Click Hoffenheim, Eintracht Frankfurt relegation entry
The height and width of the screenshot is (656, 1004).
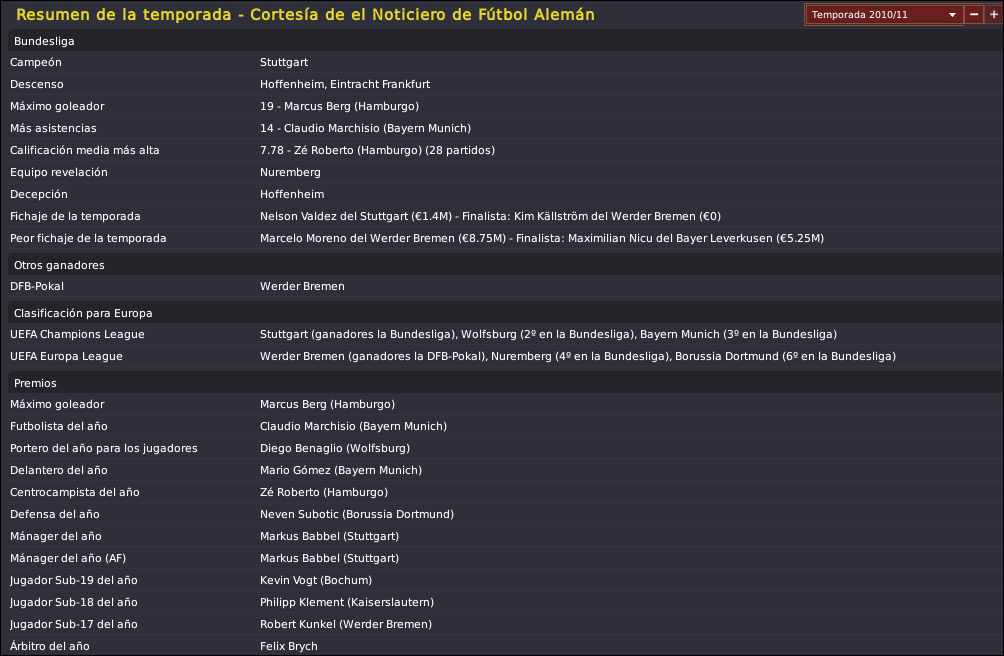click(344, 84)
